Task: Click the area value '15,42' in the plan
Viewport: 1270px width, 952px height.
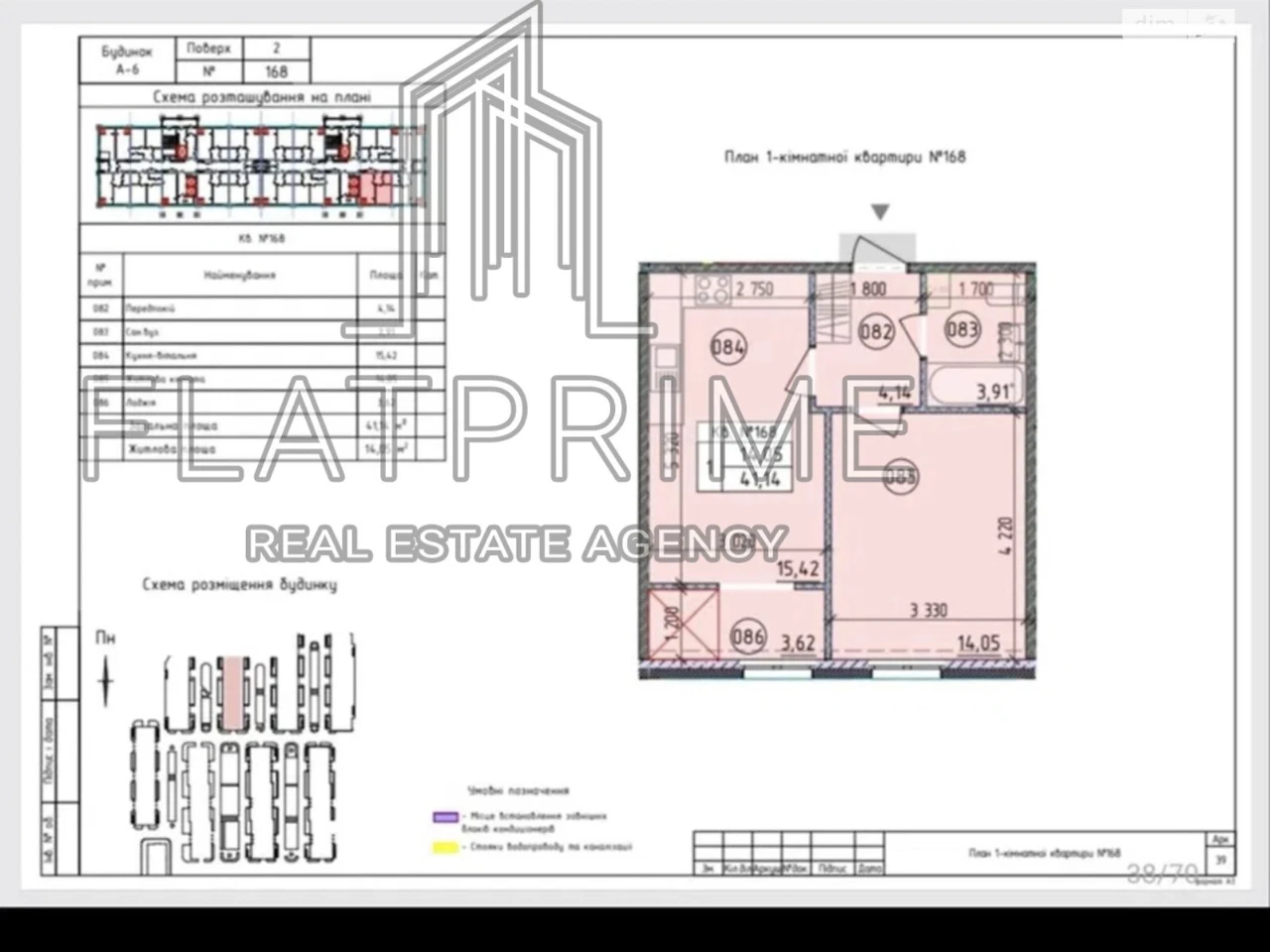Action: pyautogui.click(x=798, y=569)
